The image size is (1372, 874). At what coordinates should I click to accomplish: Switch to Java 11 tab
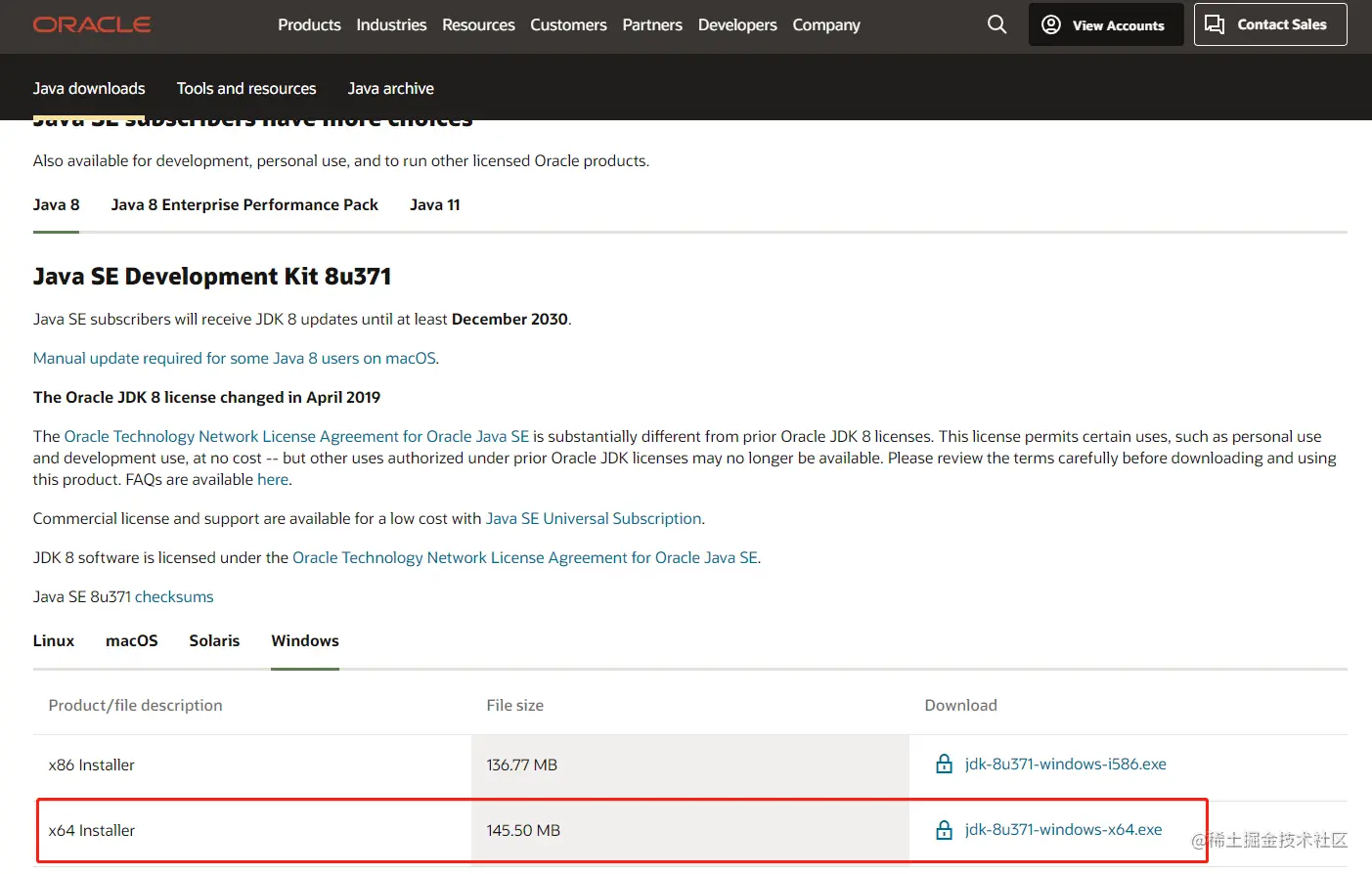point(434,205)
